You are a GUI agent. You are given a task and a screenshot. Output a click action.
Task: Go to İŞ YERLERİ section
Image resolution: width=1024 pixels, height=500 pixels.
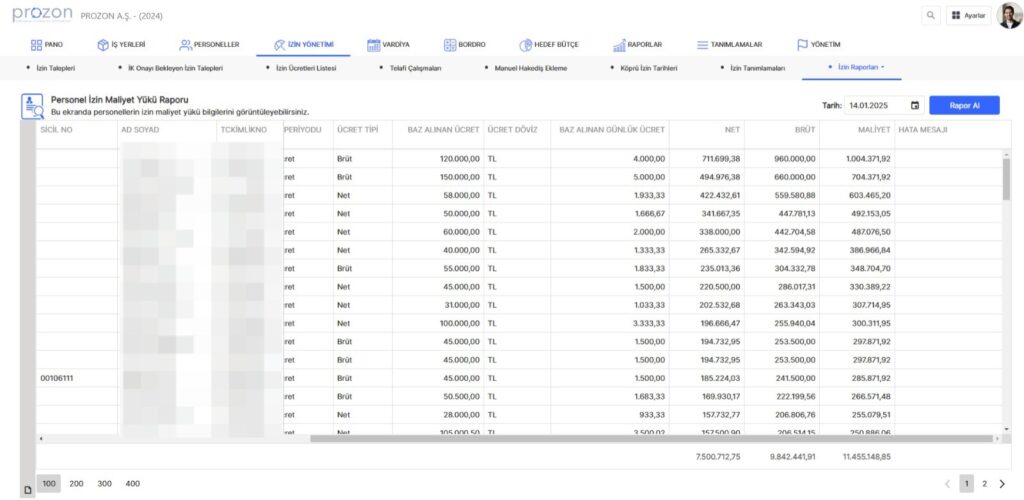[121, 45]
